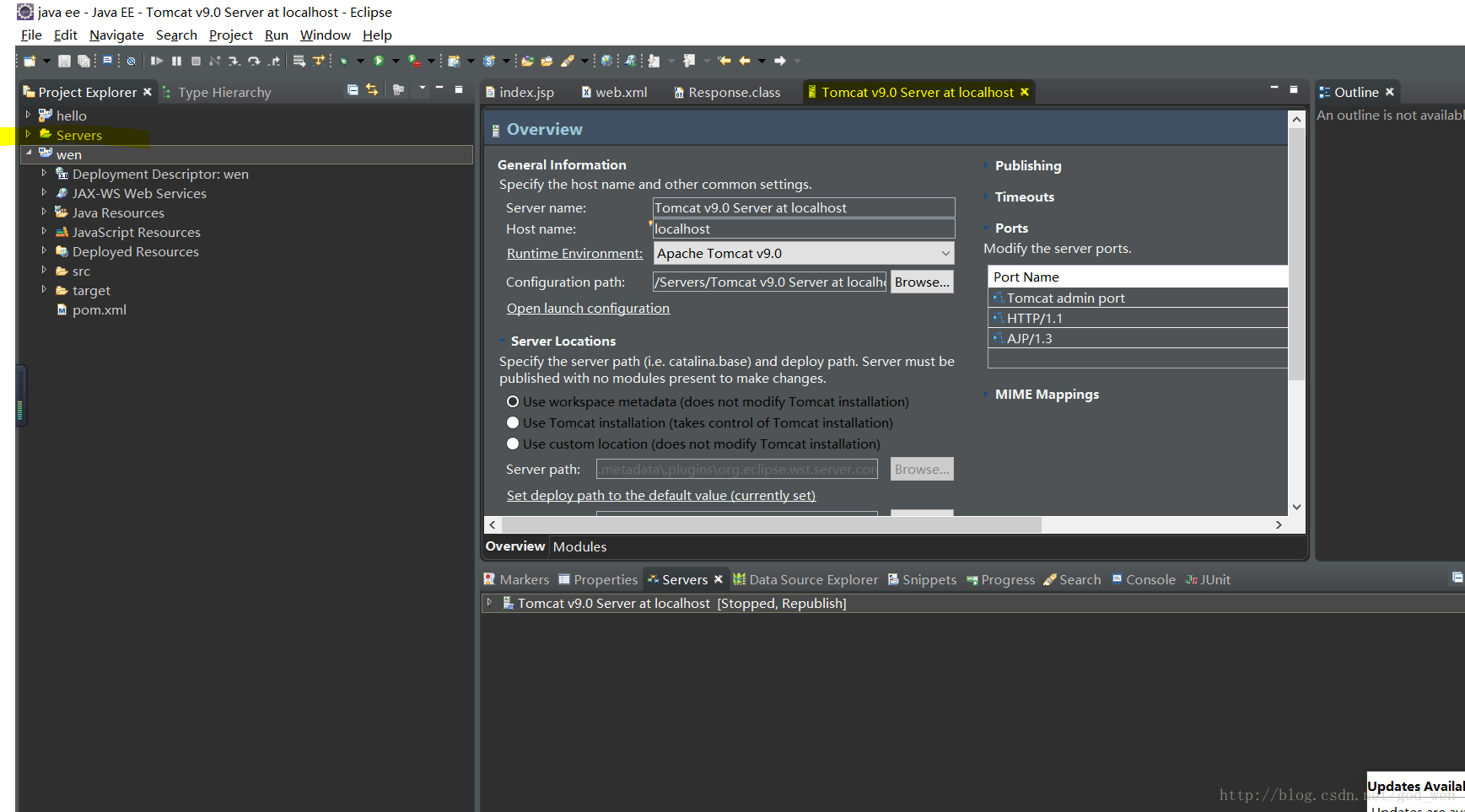Click Set deploy path to the default value link
This screenshot has height=812, width=1465.
click(x=661, y=495)
